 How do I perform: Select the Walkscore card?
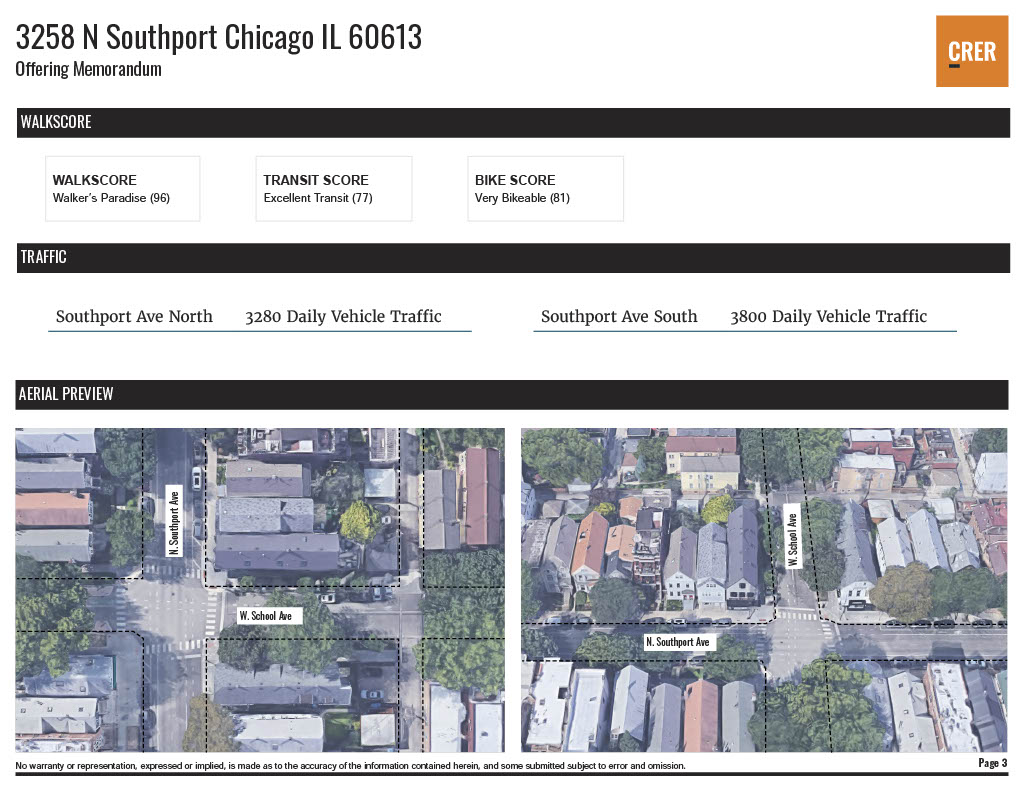122,188
